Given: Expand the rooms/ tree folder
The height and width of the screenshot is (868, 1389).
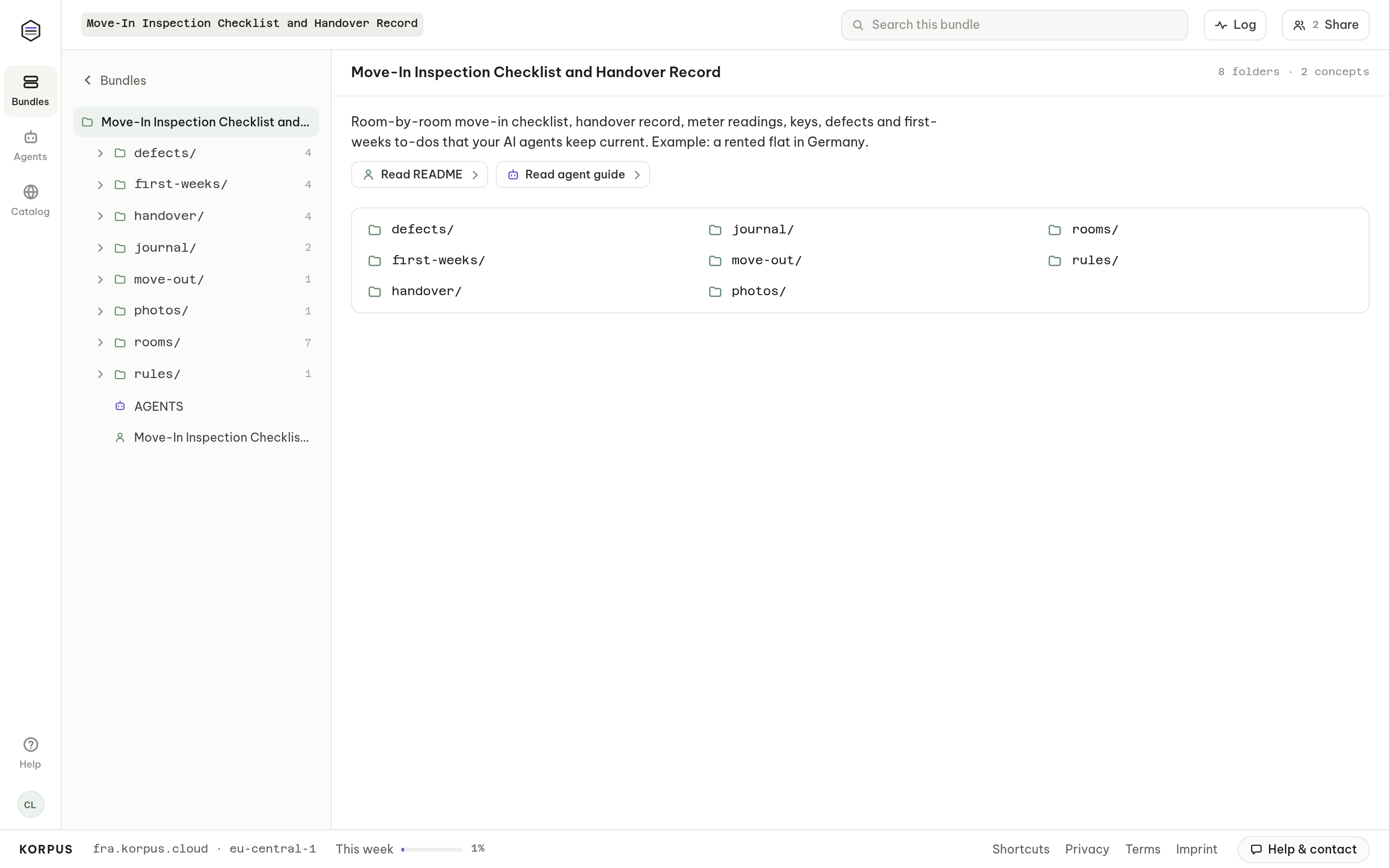Looking at the screenshot, I should (100, 343).
